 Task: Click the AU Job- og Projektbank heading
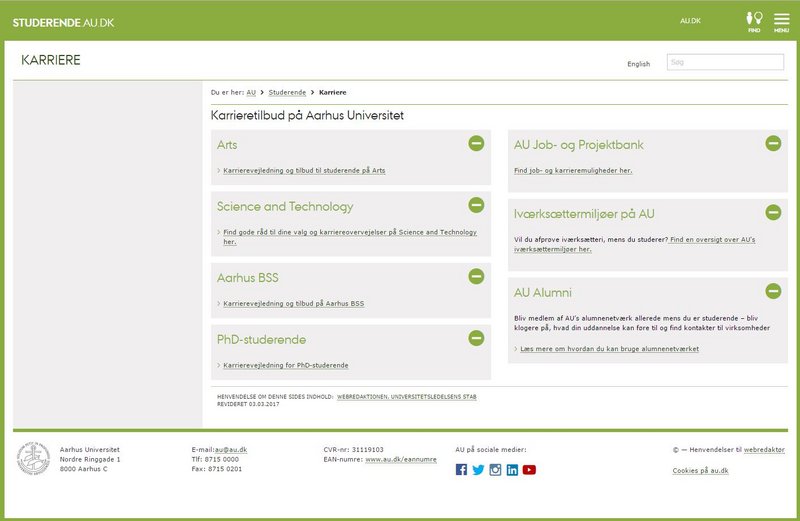coord(579,145)
